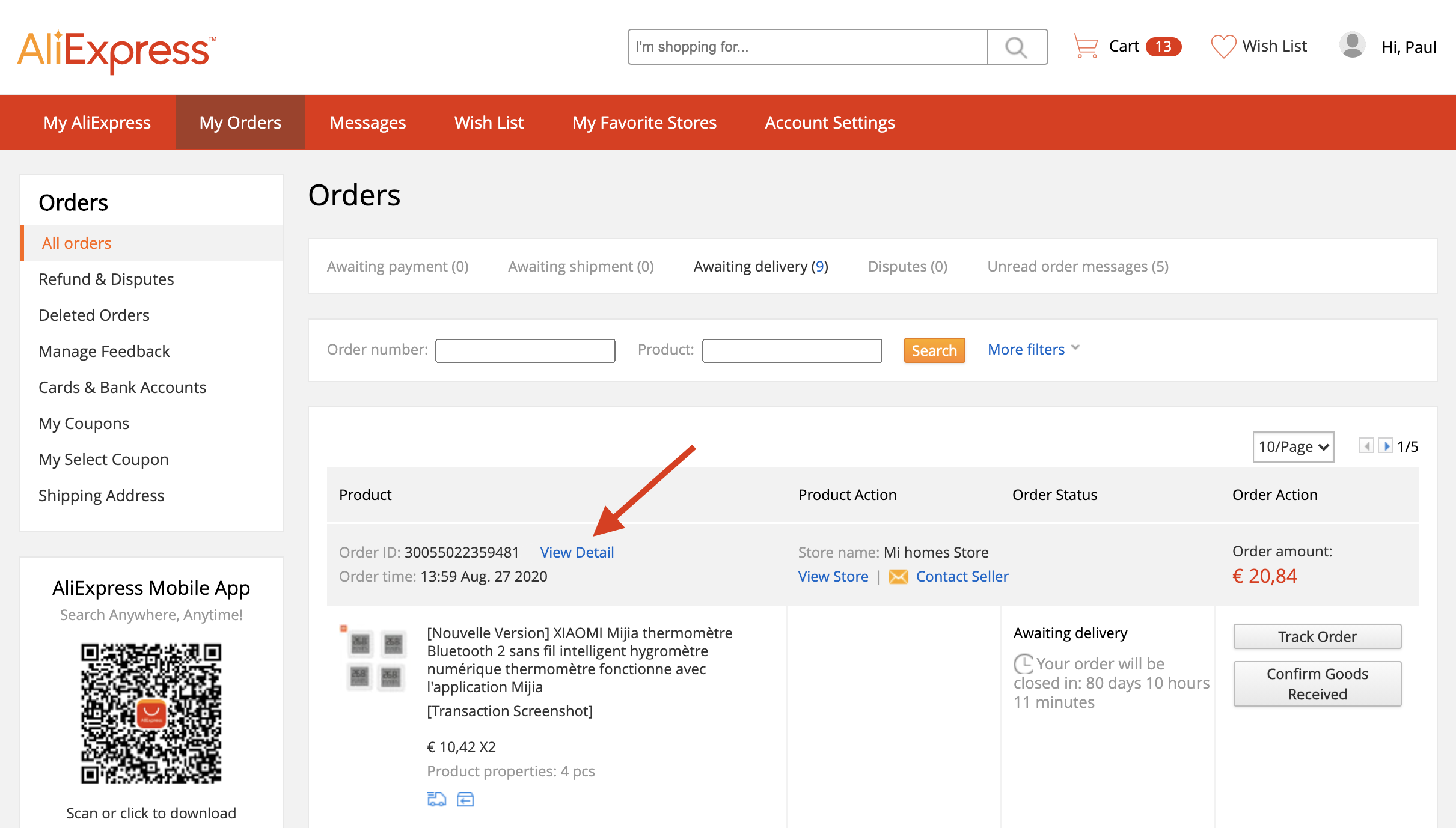Go to My Favorite Stores
The width and height of the screenshot is (1456, 828).
[x=644, y=123]
